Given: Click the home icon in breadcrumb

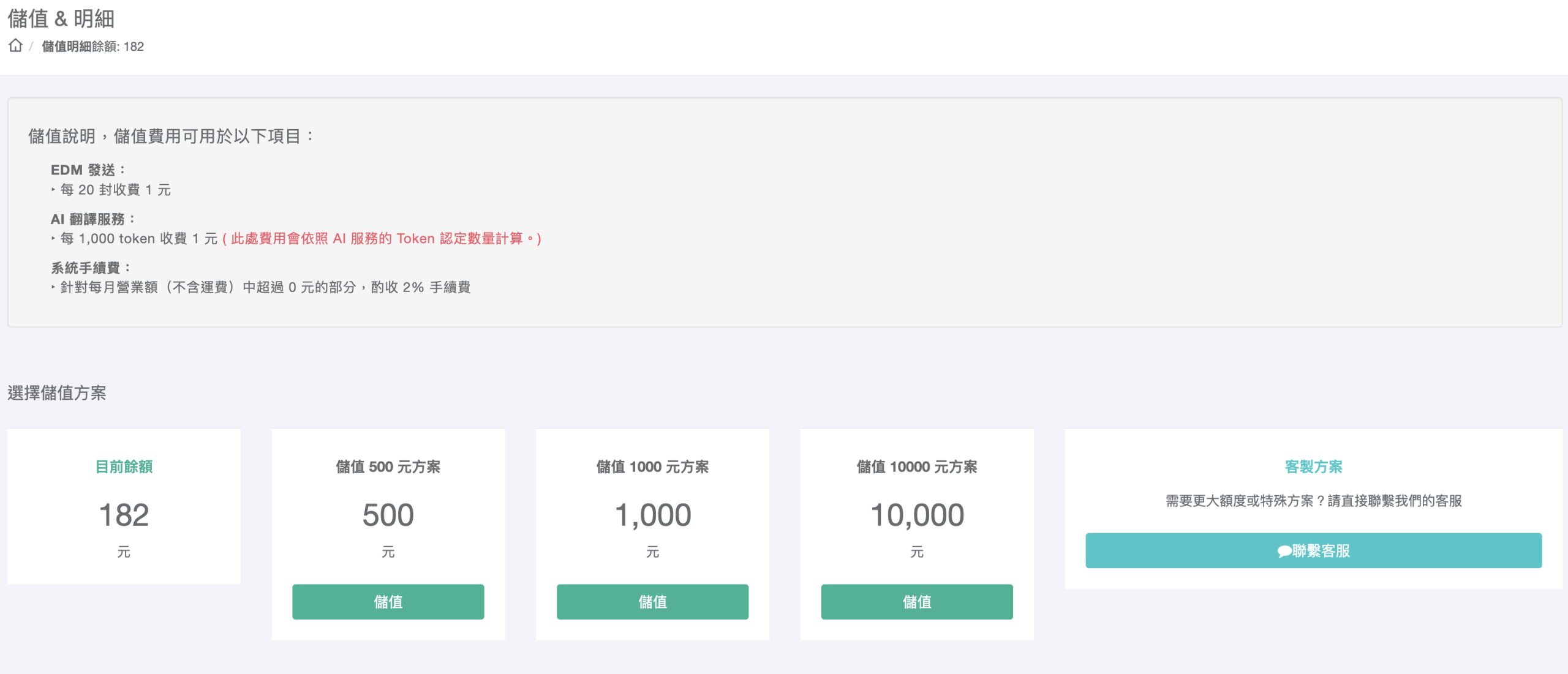Looking at the screenshot, I should point(15,46).
